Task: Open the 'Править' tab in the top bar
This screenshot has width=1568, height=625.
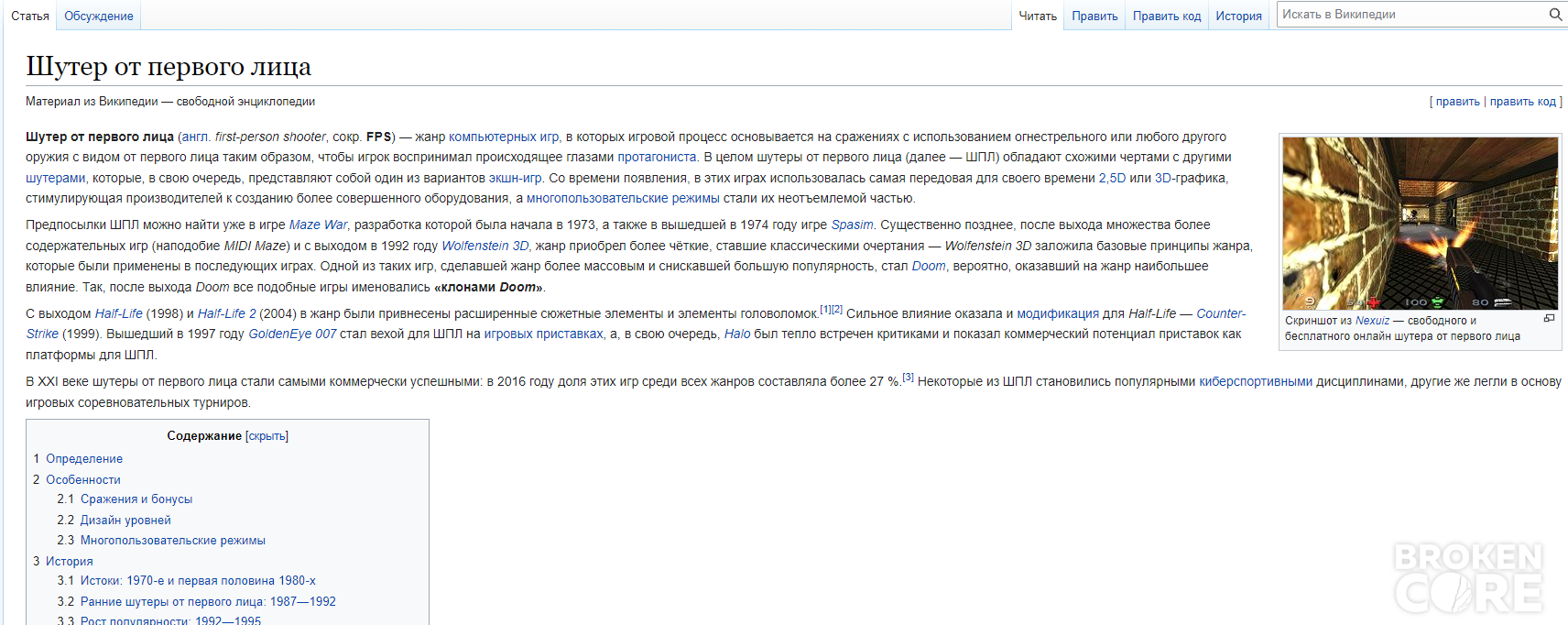Action: (1094, 16)
